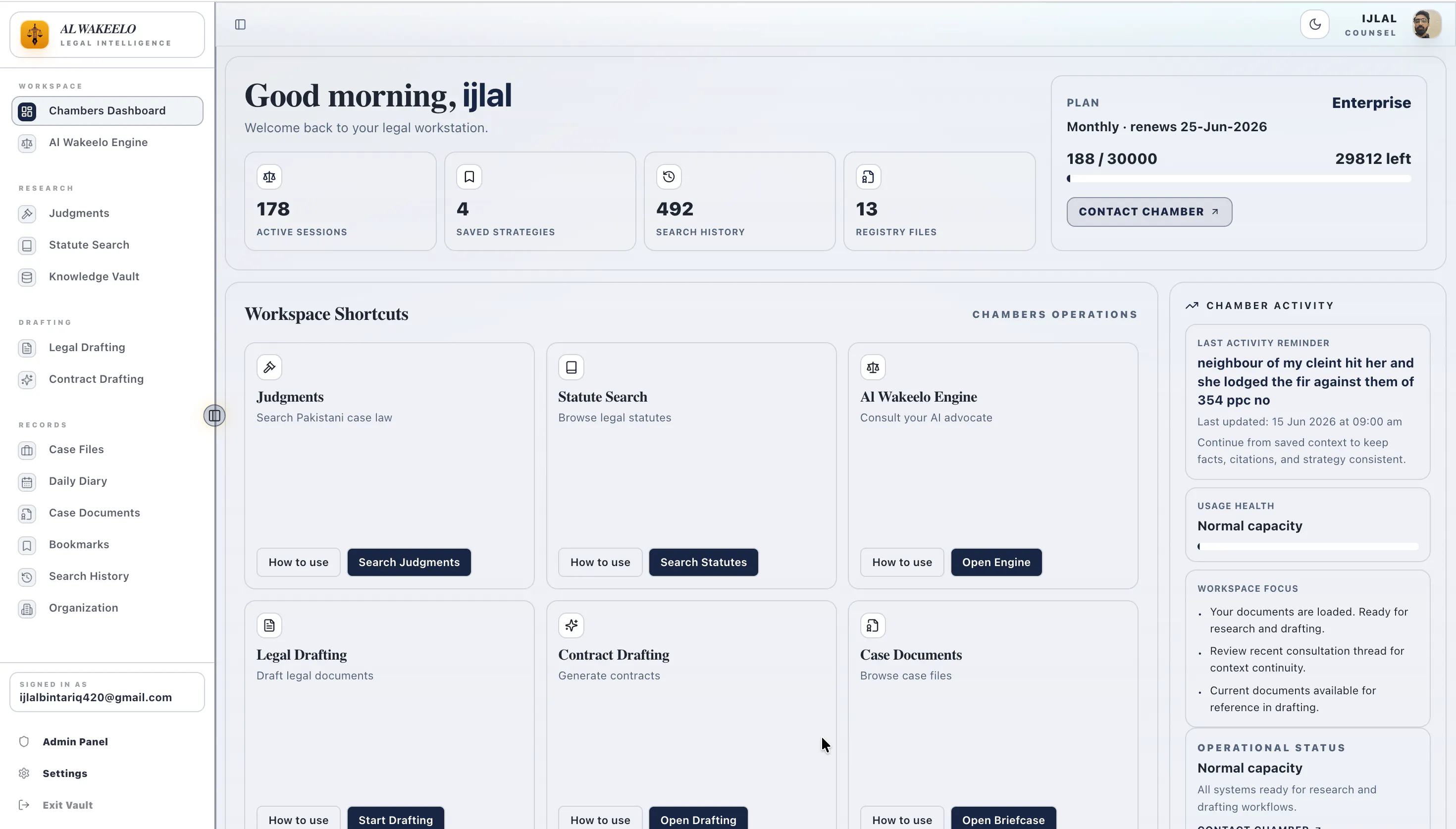Image resolution: width=1456 pixels, height=829 pixels.
Task: Click sparkle icon on Contract Drafting card
Action: (571, 625)
